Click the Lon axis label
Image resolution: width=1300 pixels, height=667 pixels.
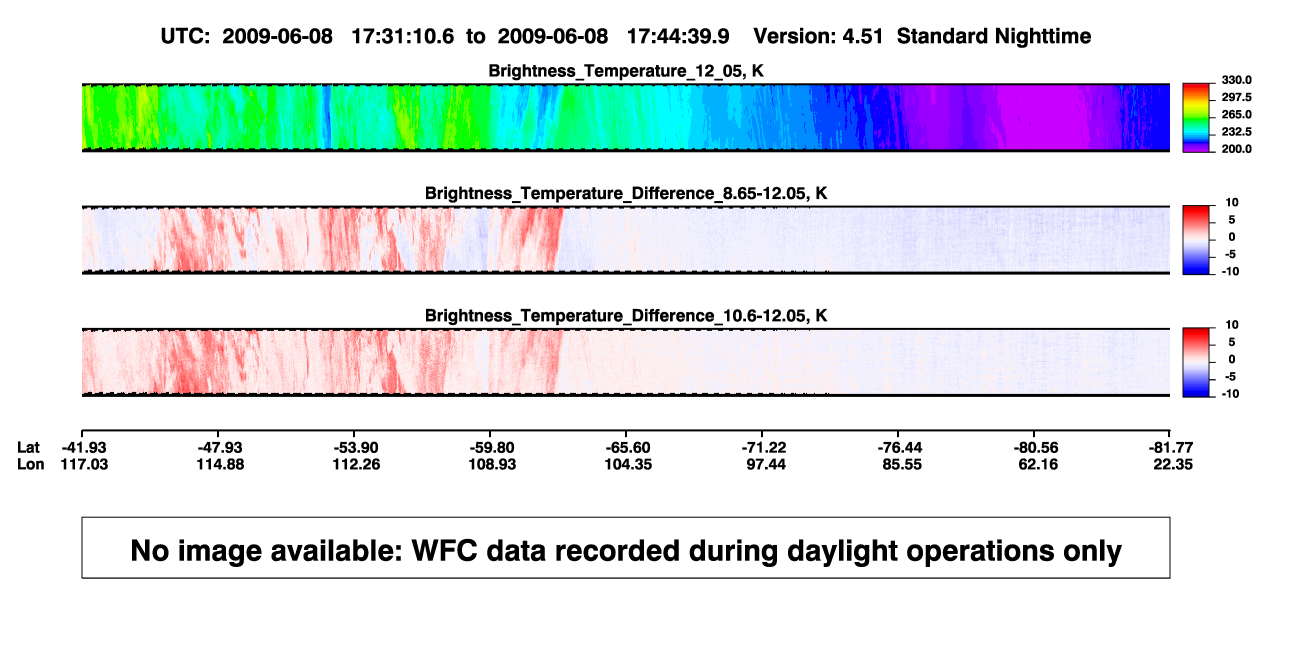(x=30, y=464)
